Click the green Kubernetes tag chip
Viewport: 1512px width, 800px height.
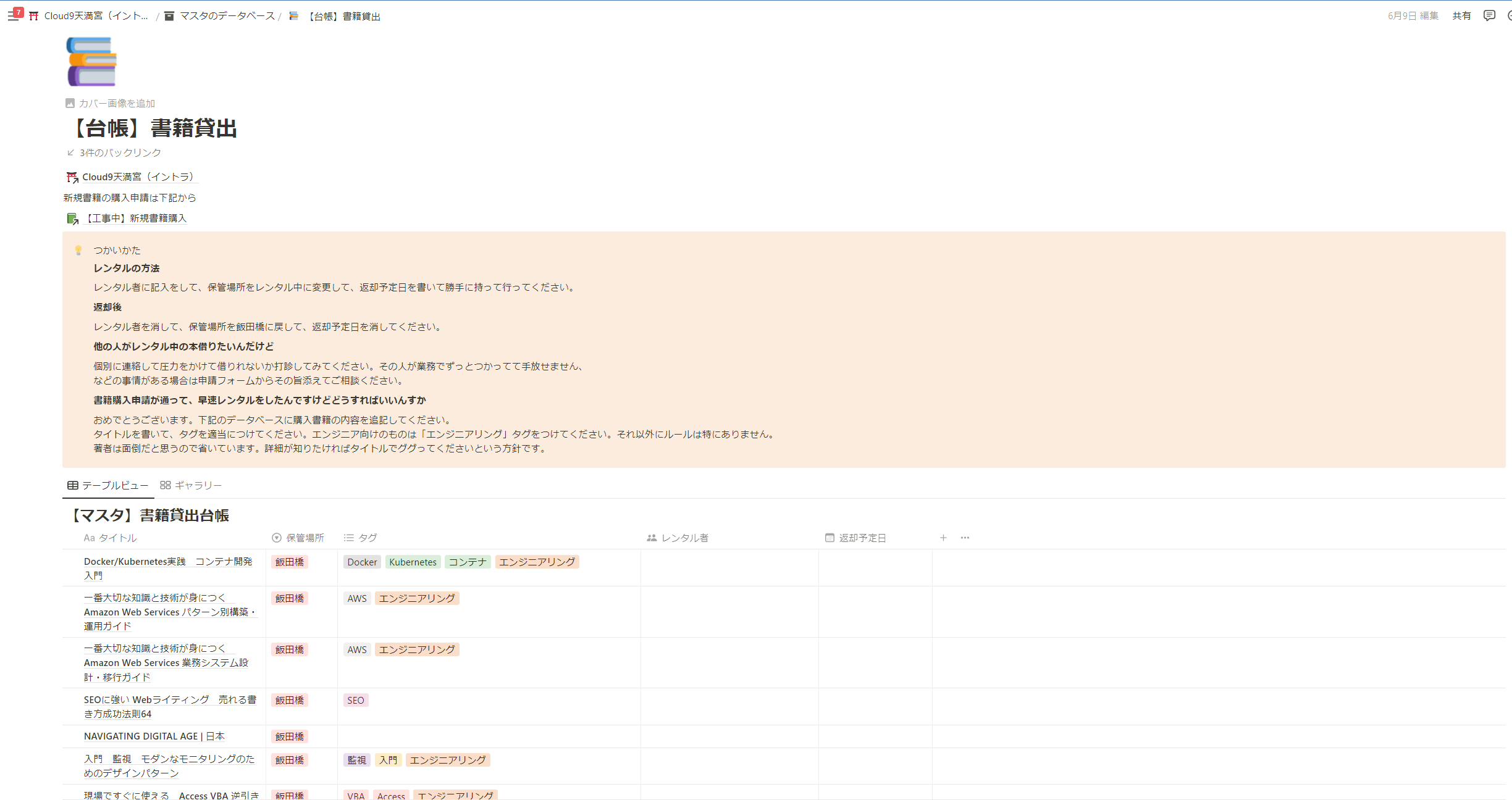[413, 562]
